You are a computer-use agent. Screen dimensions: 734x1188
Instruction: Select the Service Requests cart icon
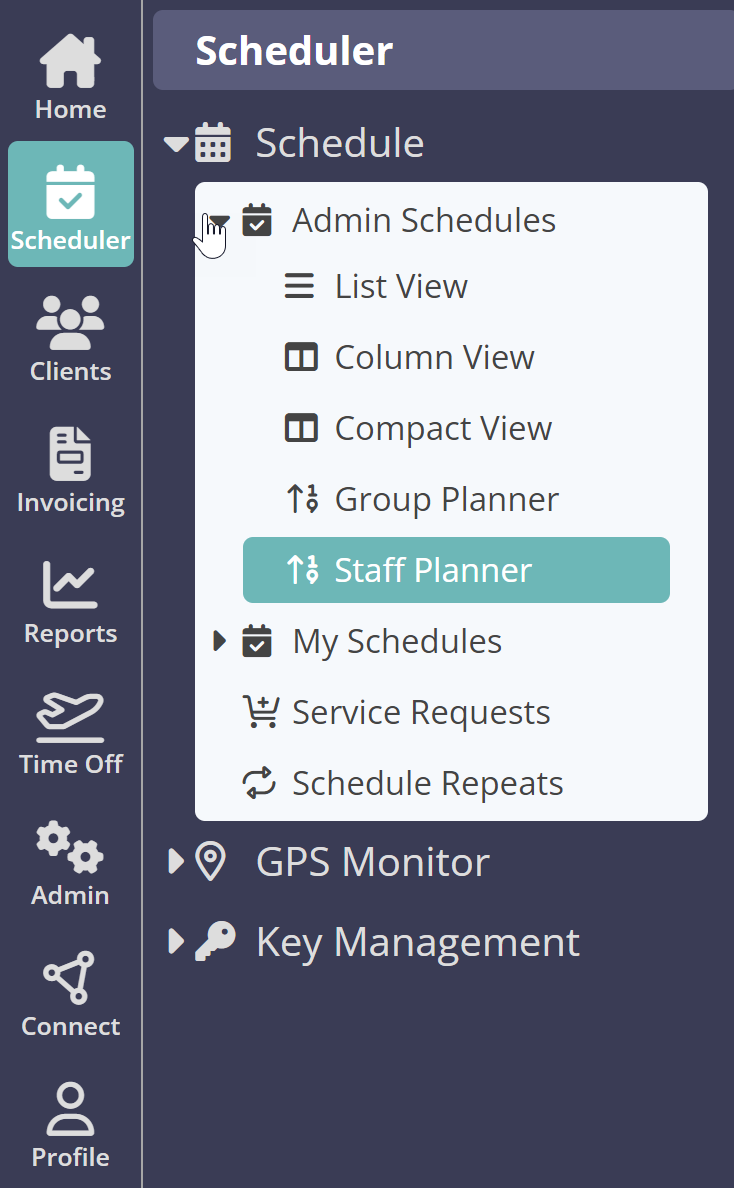click(x=258, y=711)
